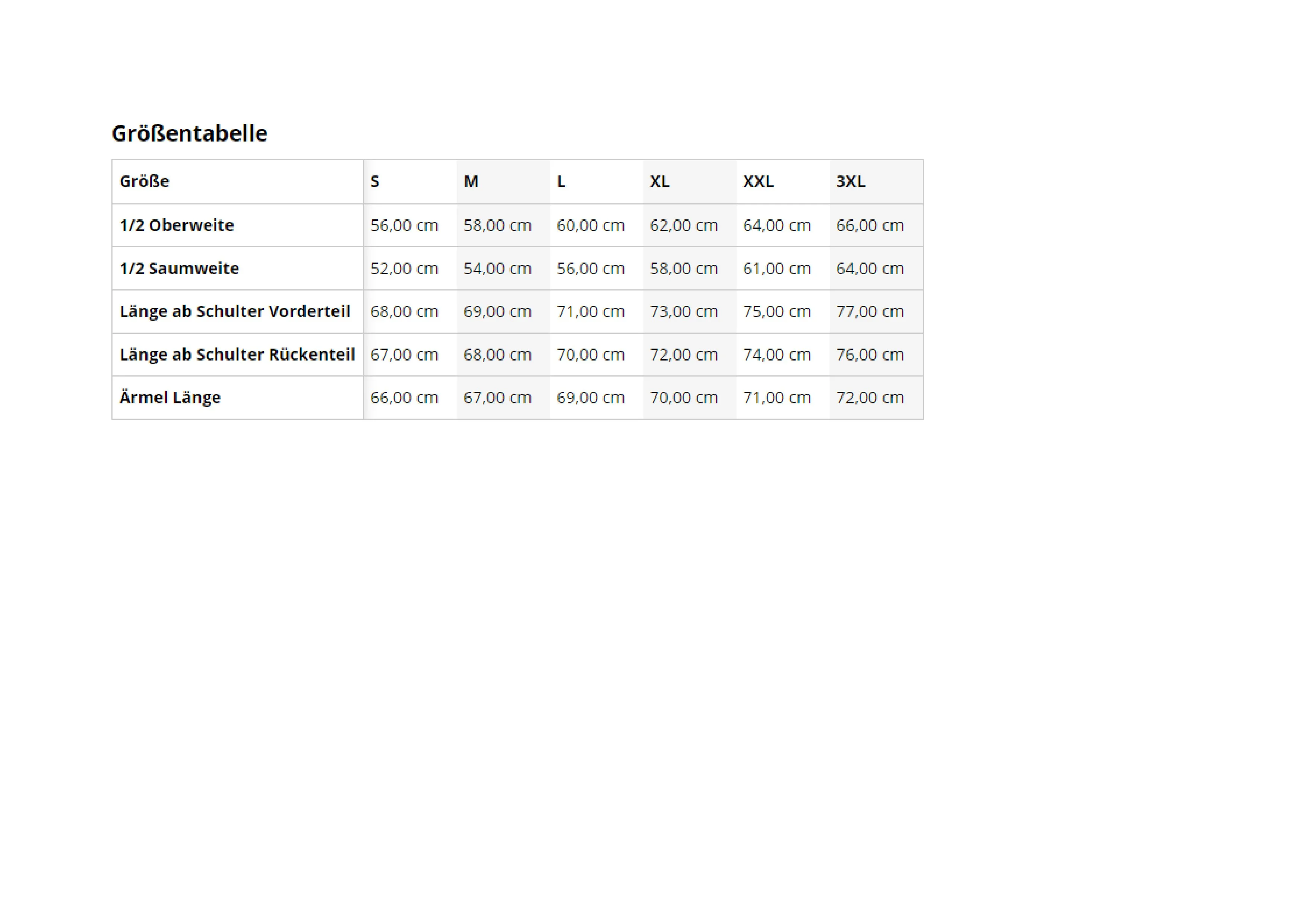Click the Rückenteil S value 67,00 cm
This screenshot has height=924, width=1307.
pos(404,355)
